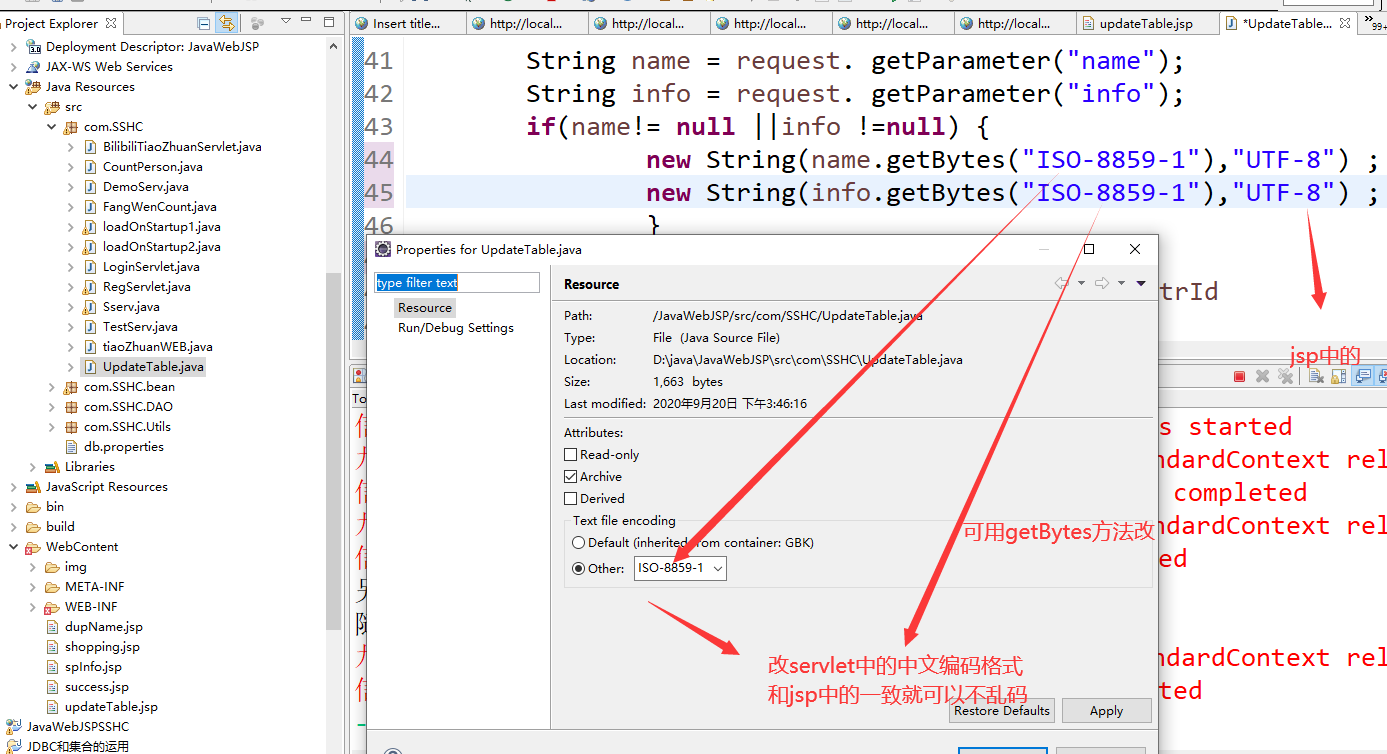Image resolution: width=1387 pixels, height=754 pixels.
Task: Expand the com.SSHC.bean package
Action: click(51, 387)
